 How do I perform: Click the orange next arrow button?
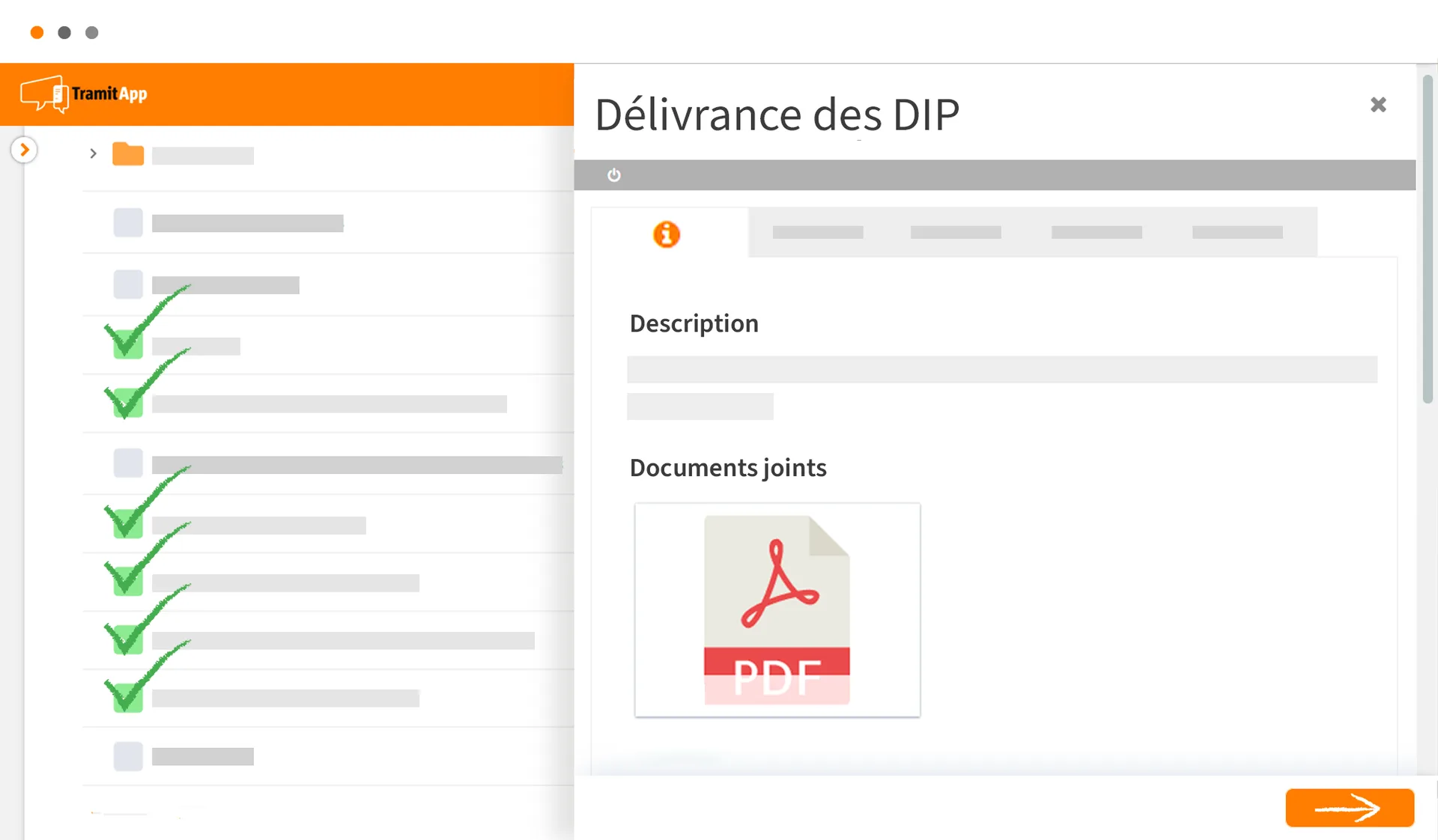tap(1350, 808)
